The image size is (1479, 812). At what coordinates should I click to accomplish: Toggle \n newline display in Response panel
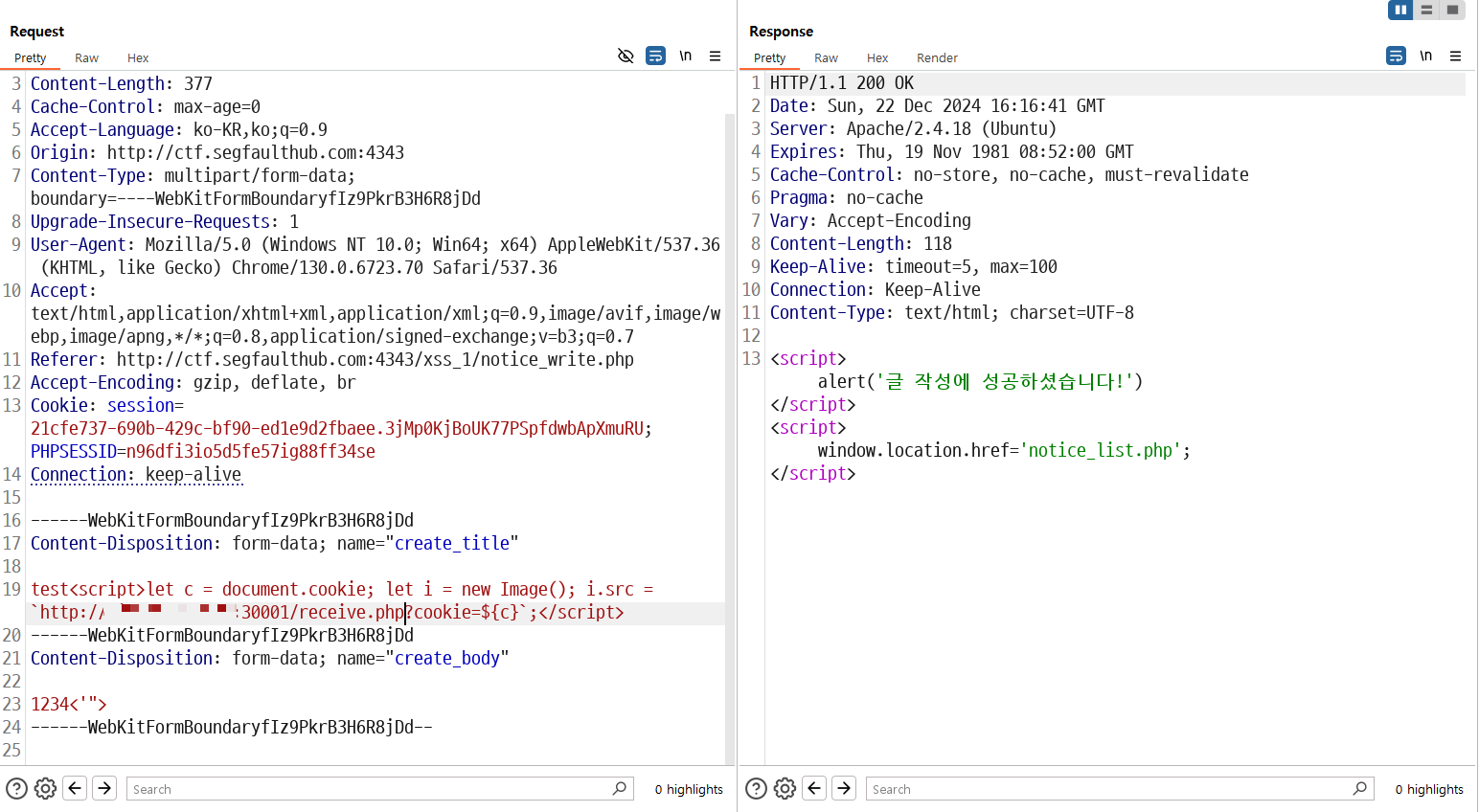[1426, 56]
